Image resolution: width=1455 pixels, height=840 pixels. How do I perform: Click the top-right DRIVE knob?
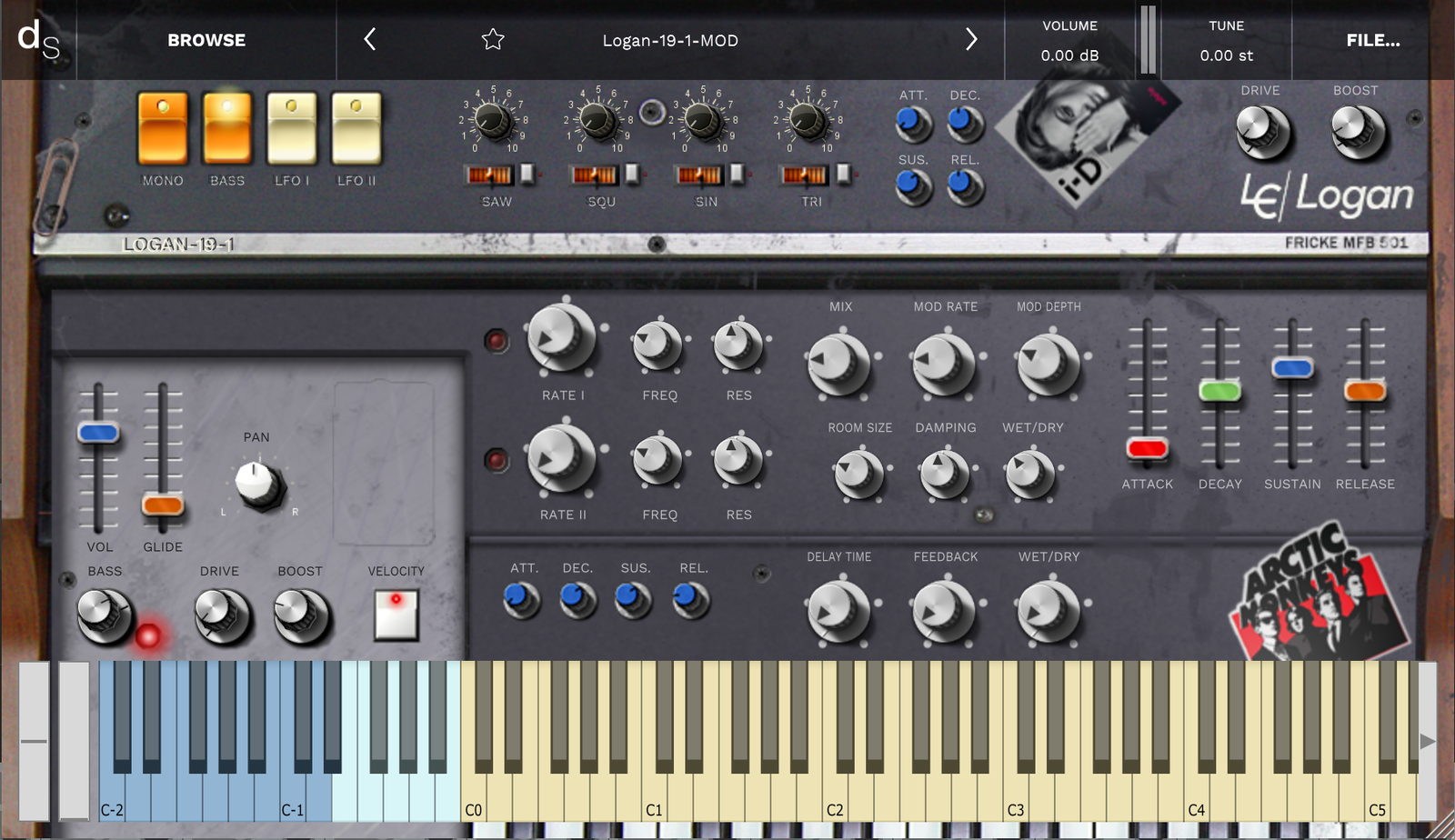[1261, 131]
